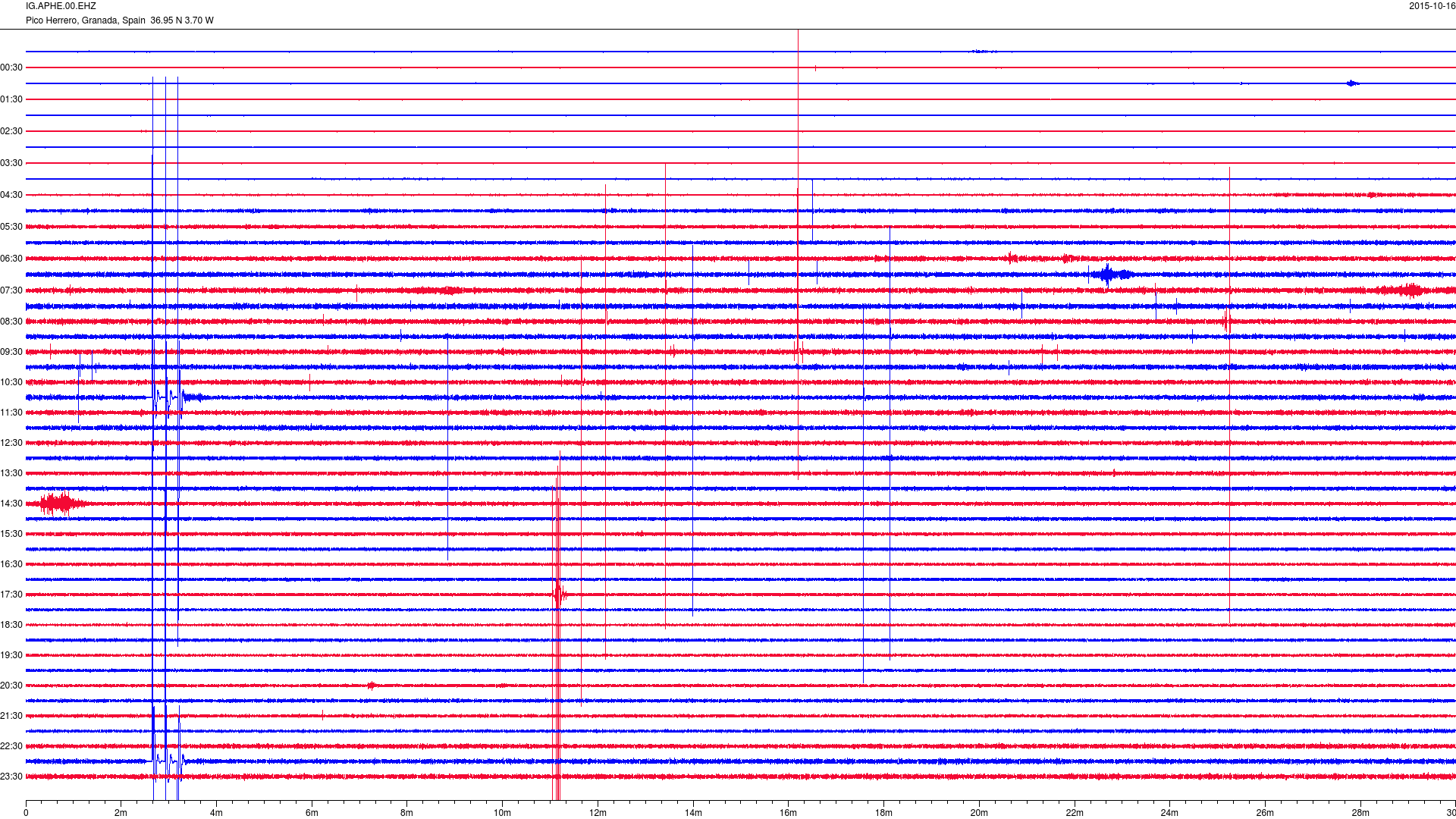The height and width of the screenshot is (819, 1456).
Task: Click the small red event on the 20:30 trace
Action: 372,686
